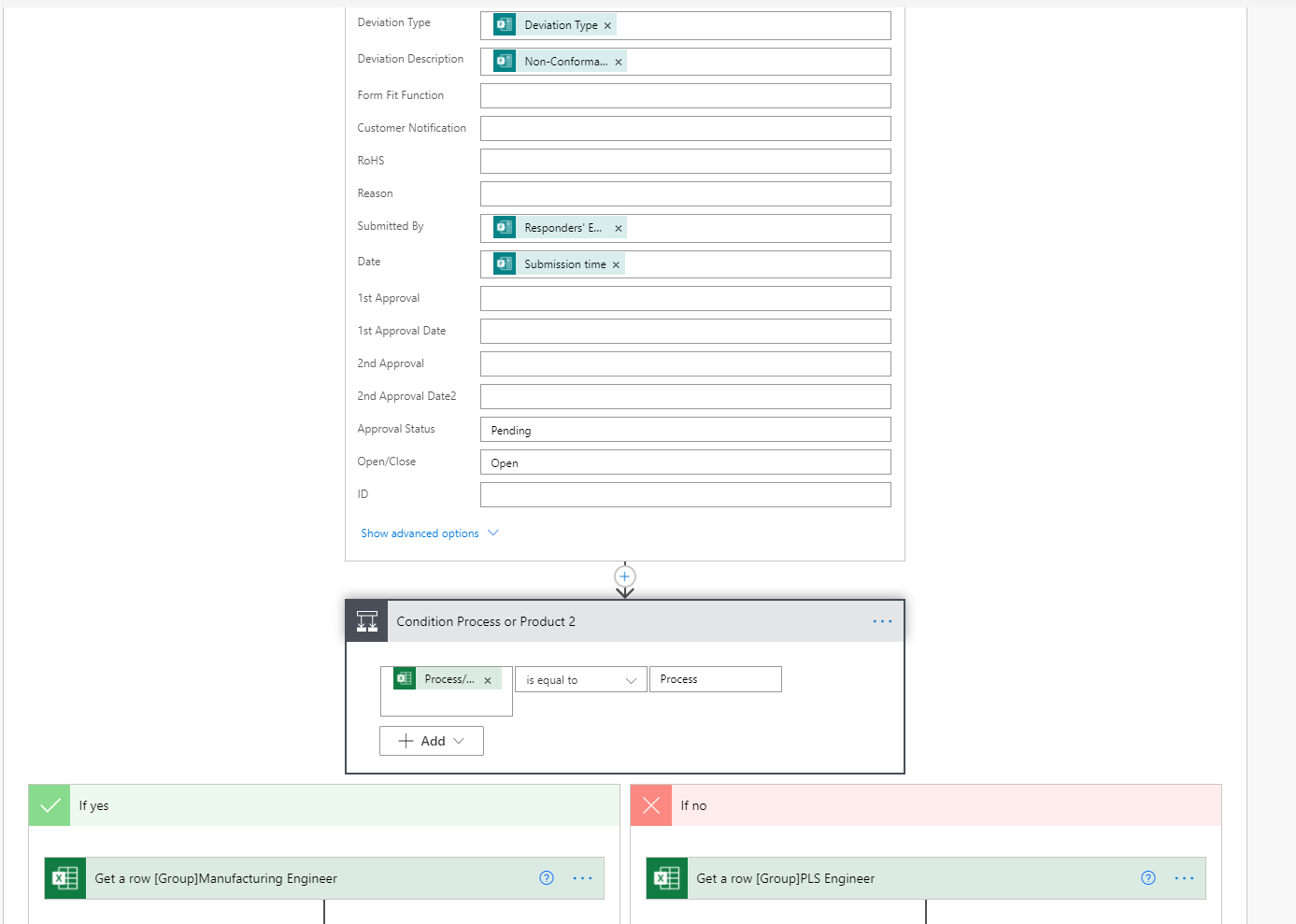The width and height of the screenshot is (1296, 924).
Task: Insert a new step via the plus circle
Action: click(x=625, y=576)
